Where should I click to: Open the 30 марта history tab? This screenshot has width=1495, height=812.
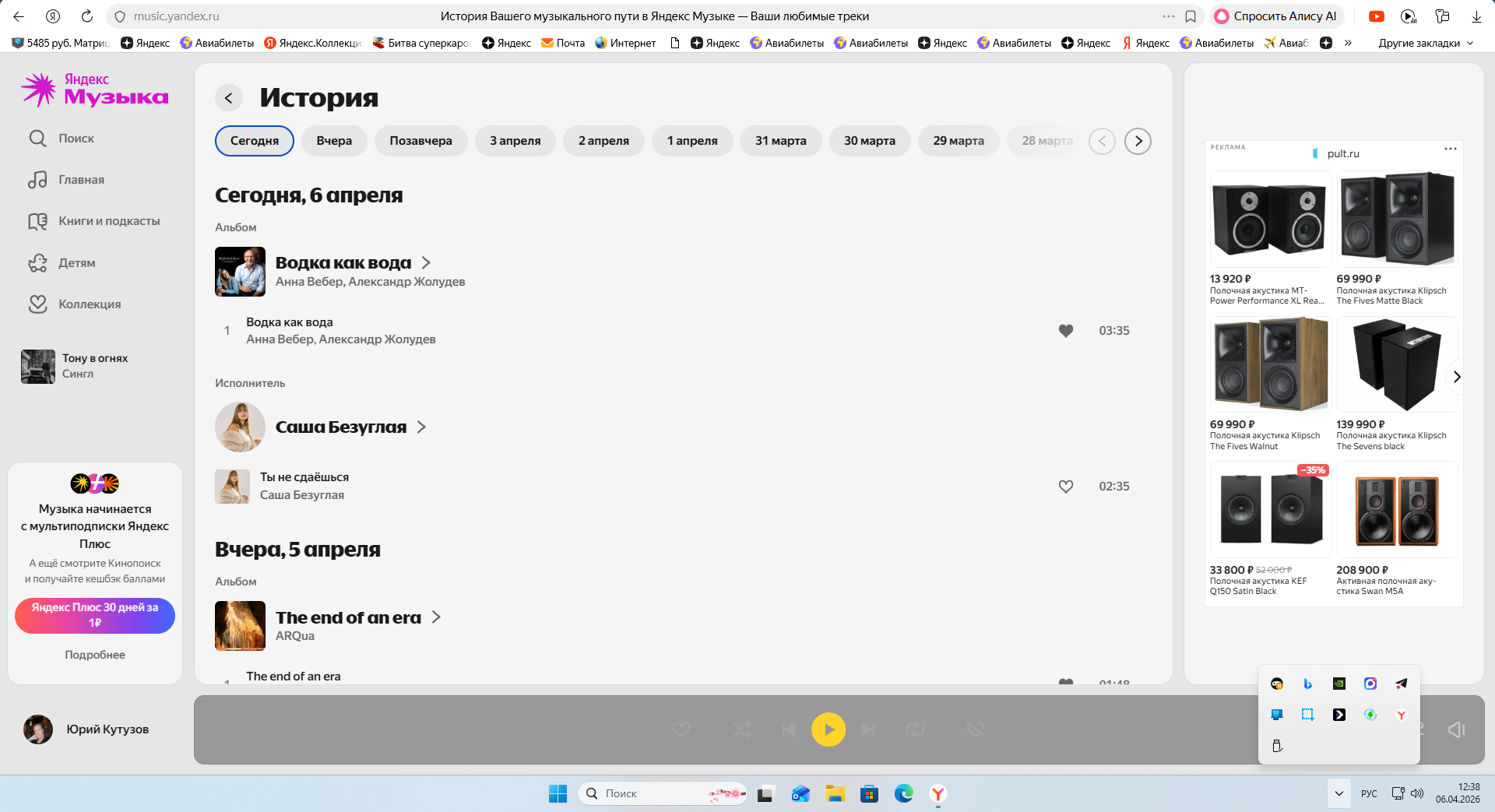point(870,141)
